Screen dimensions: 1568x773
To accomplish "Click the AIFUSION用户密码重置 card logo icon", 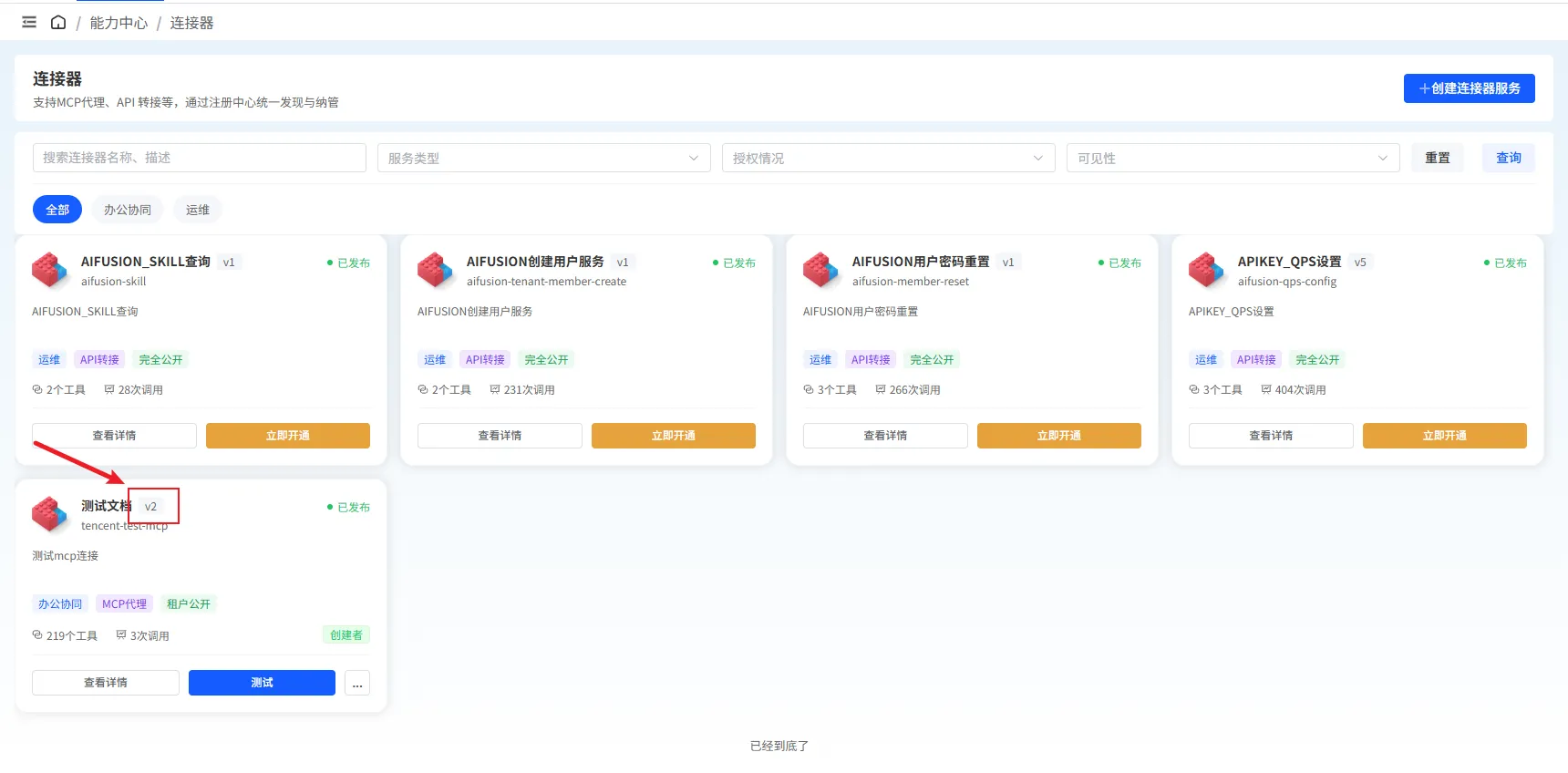I will click(821, 271).
